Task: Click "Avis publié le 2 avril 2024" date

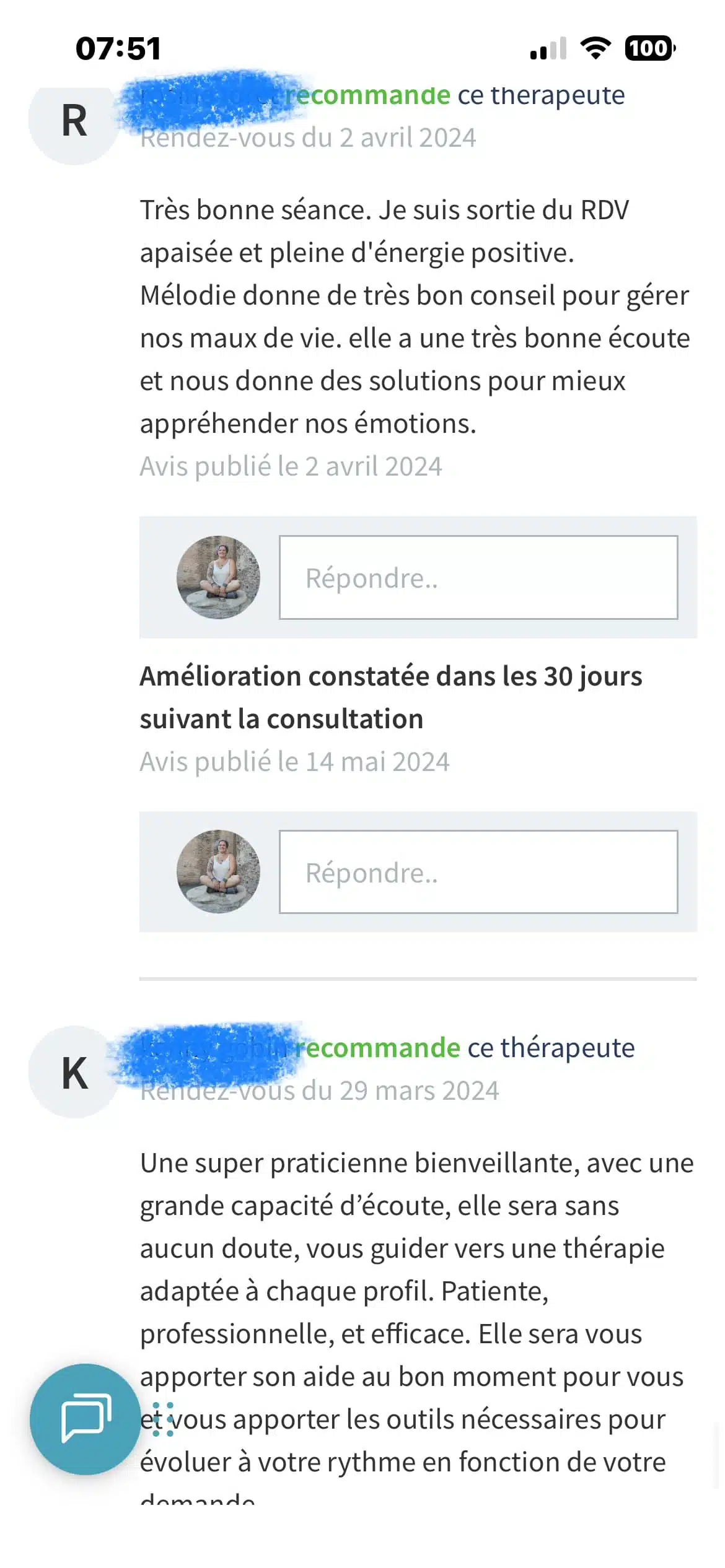Action: pos(291,466)
